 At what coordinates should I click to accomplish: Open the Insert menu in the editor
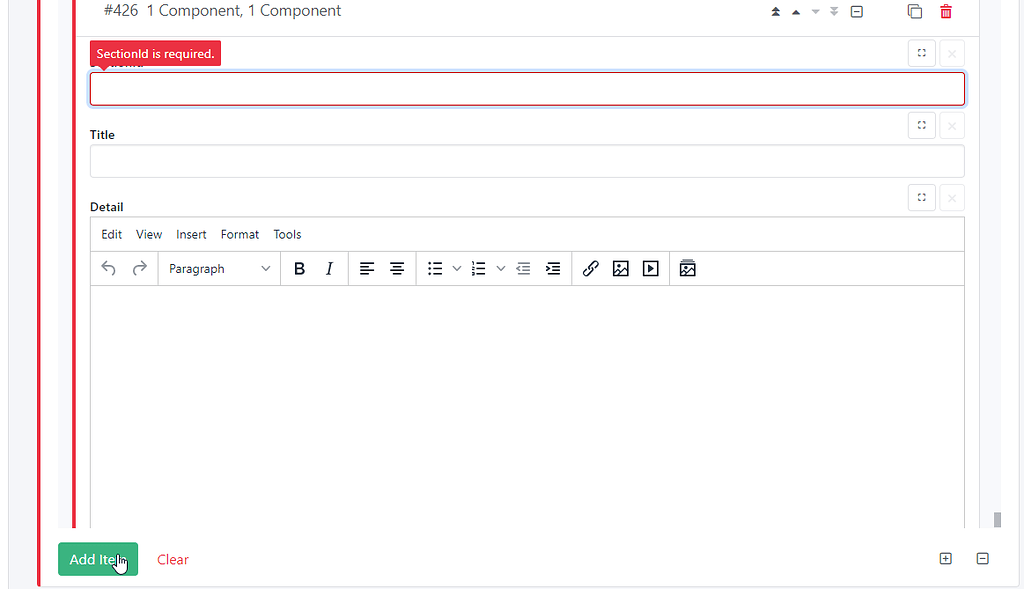tap(191, 234)
